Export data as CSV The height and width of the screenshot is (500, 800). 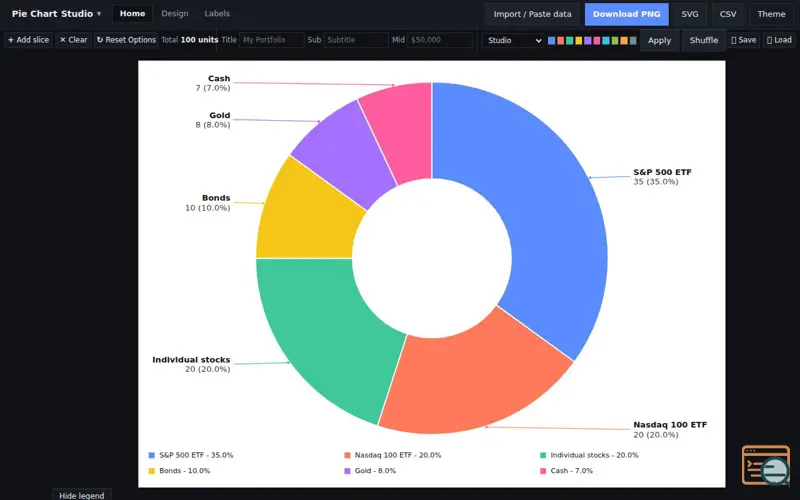click(728, 14)
